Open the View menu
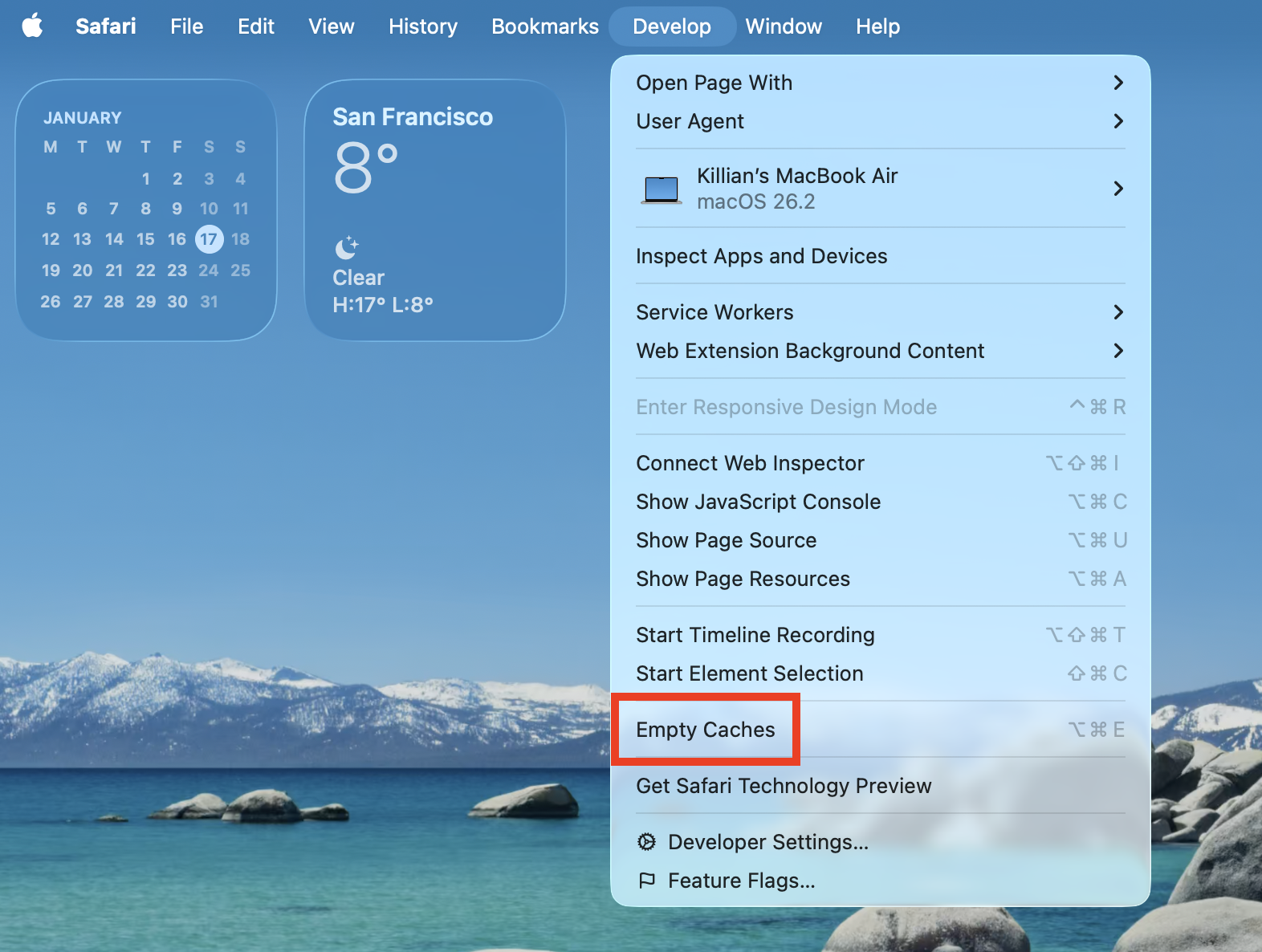Image resolution: width=1262 pixels, height=952 pixels. click(332, 26)
